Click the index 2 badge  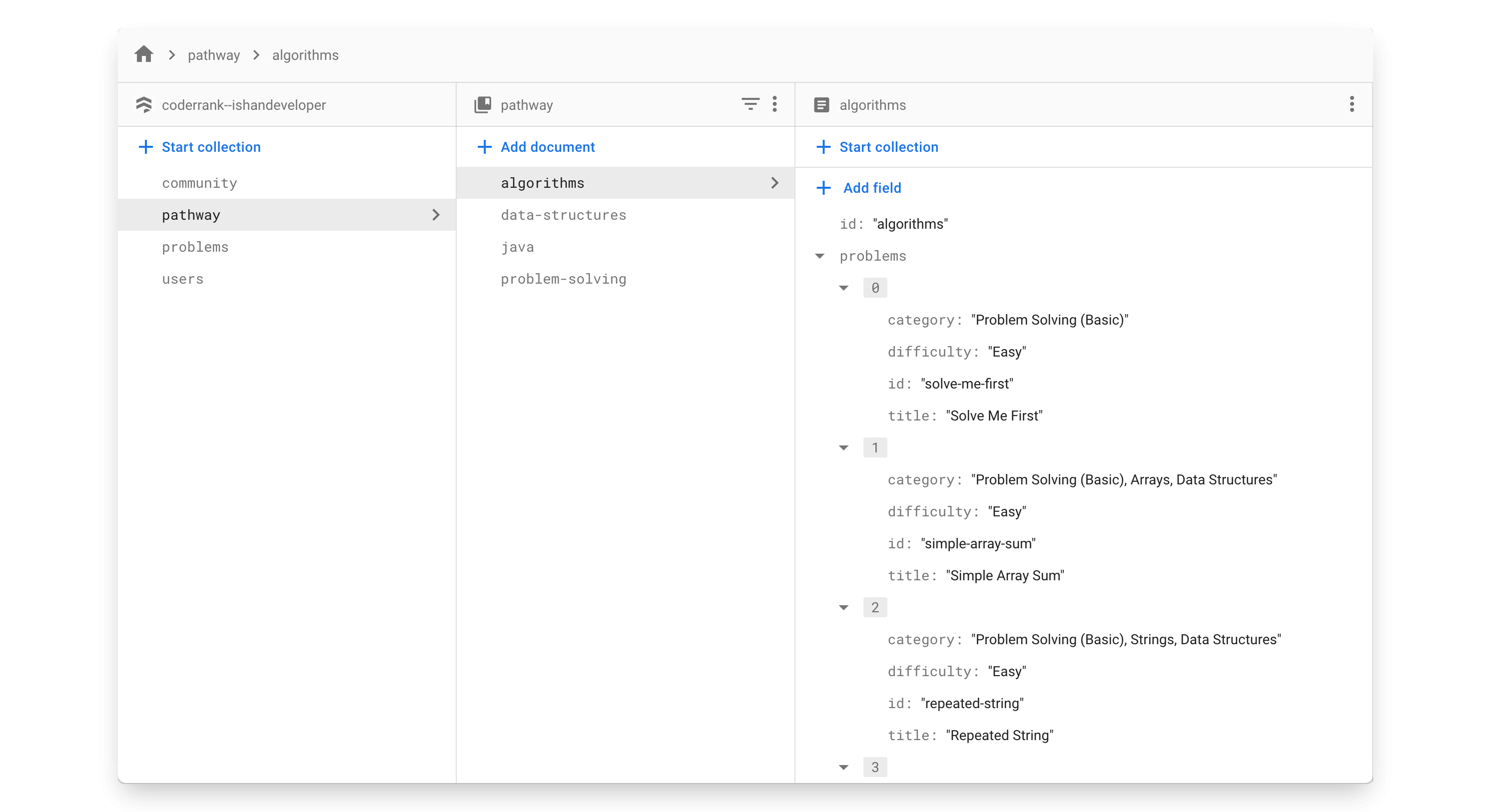pos(875,607)
